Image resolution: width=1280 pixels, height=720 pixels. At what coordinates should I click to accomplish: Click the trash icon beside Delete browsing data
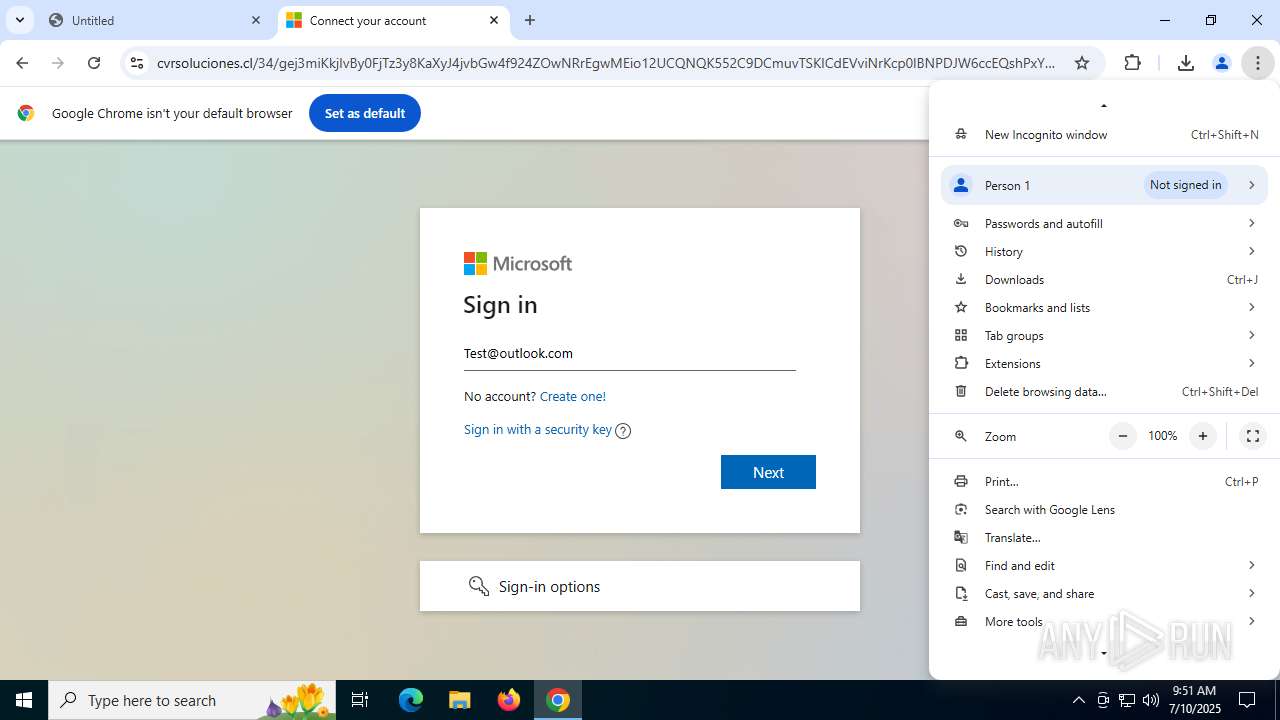click(961, 391)
